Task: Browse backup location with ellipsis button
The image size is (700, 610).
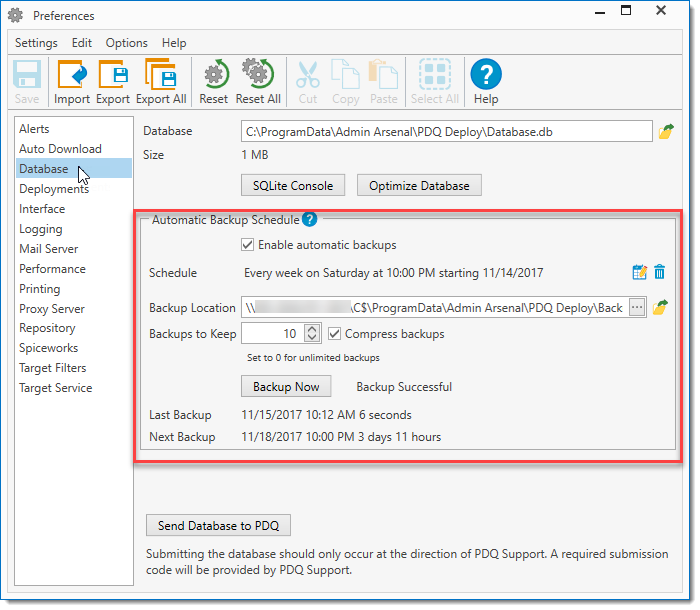Action: 638,308
